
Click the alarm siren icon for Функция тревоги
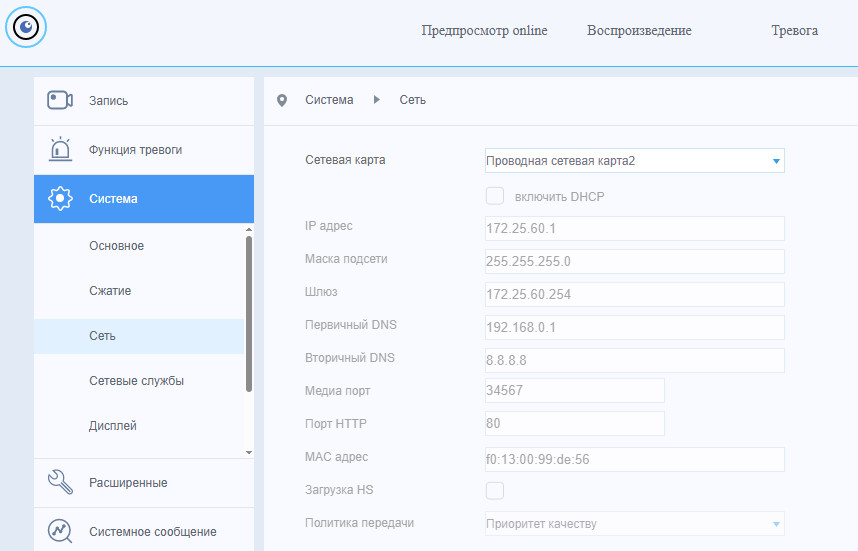(60, 149)
